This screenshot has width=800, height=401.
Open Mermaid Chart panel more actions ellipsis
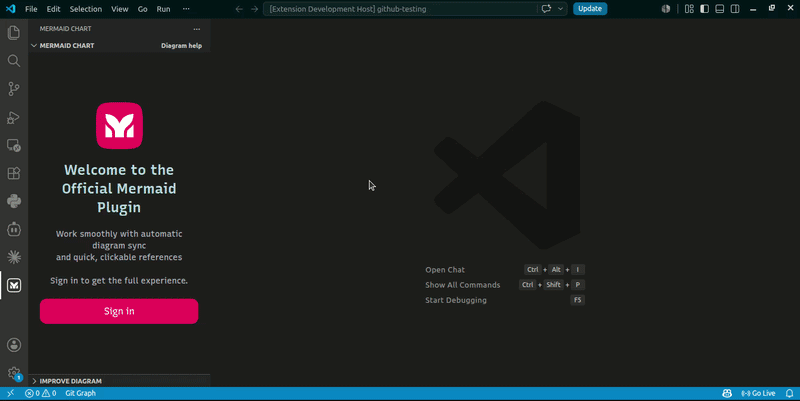click(197, 29)
